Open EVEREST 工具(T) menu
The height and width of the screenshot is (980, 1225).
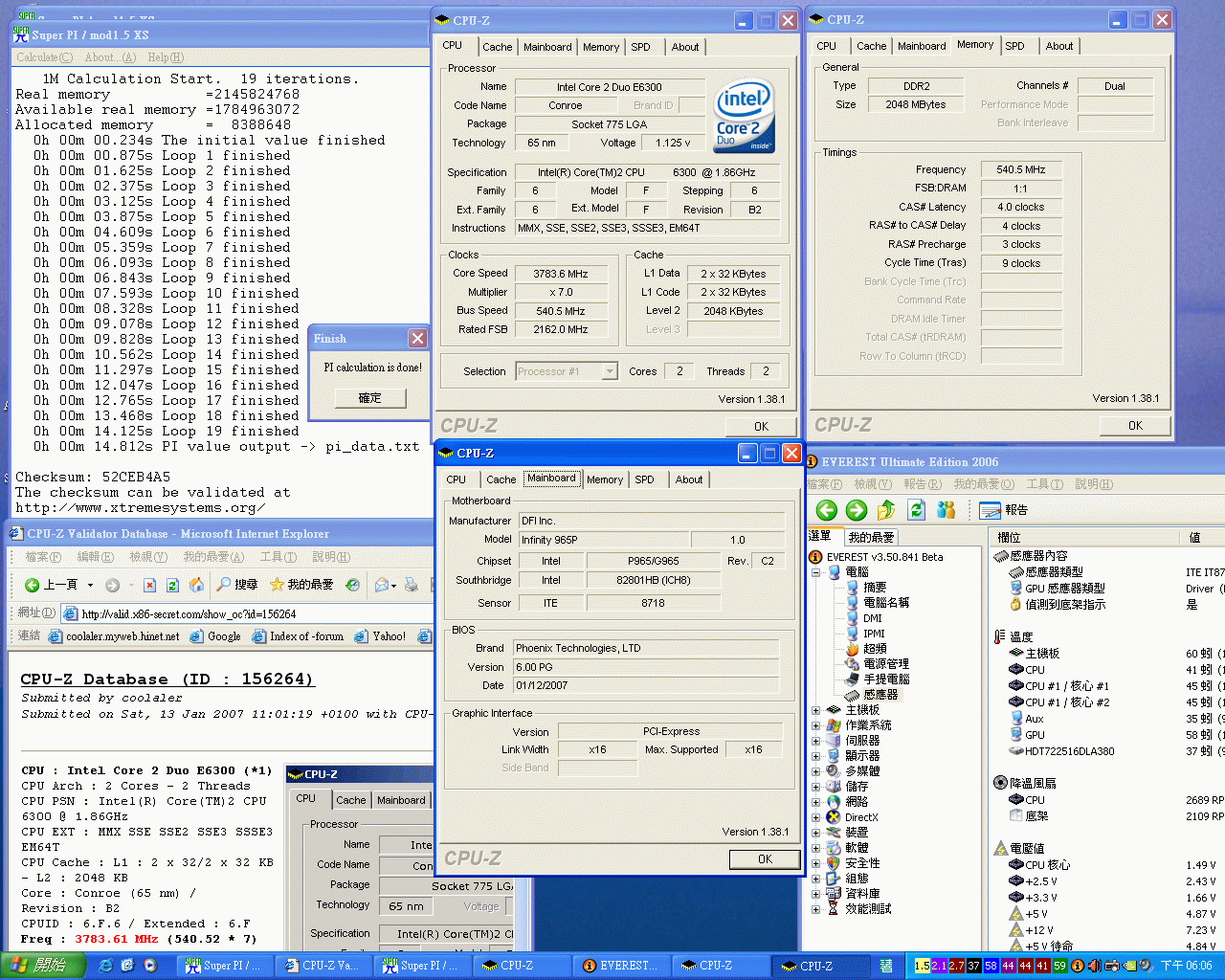[x=1045, y=484]
